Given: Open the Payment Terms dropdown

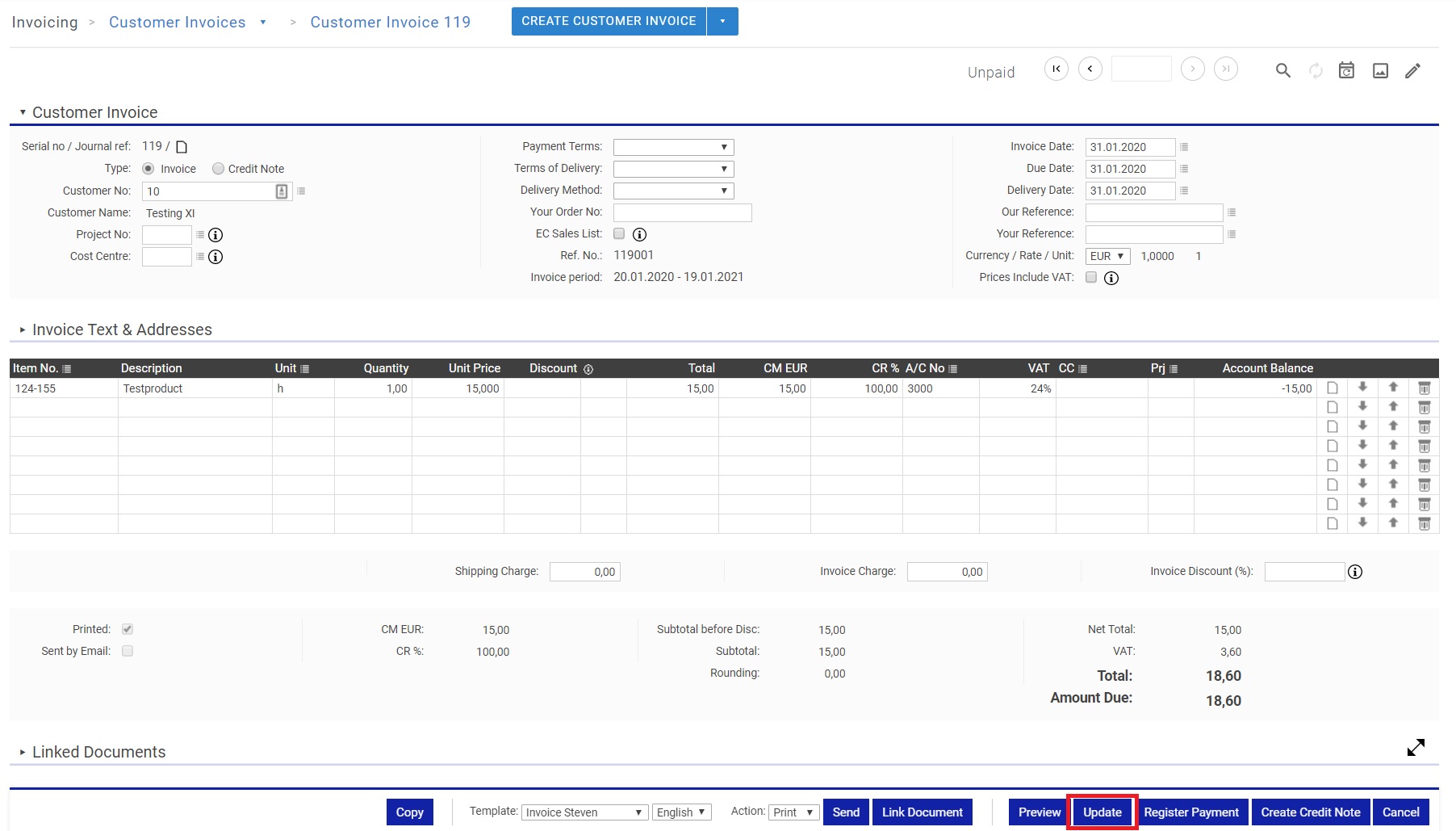Looking at the screenshot, I should tap(673, 147).
